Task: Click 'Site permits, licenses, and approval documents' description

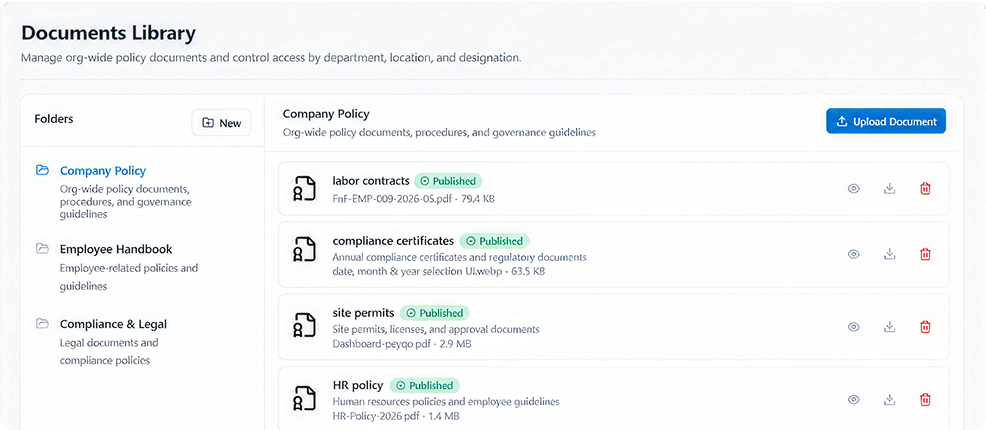Action: (x=436, y=329)
